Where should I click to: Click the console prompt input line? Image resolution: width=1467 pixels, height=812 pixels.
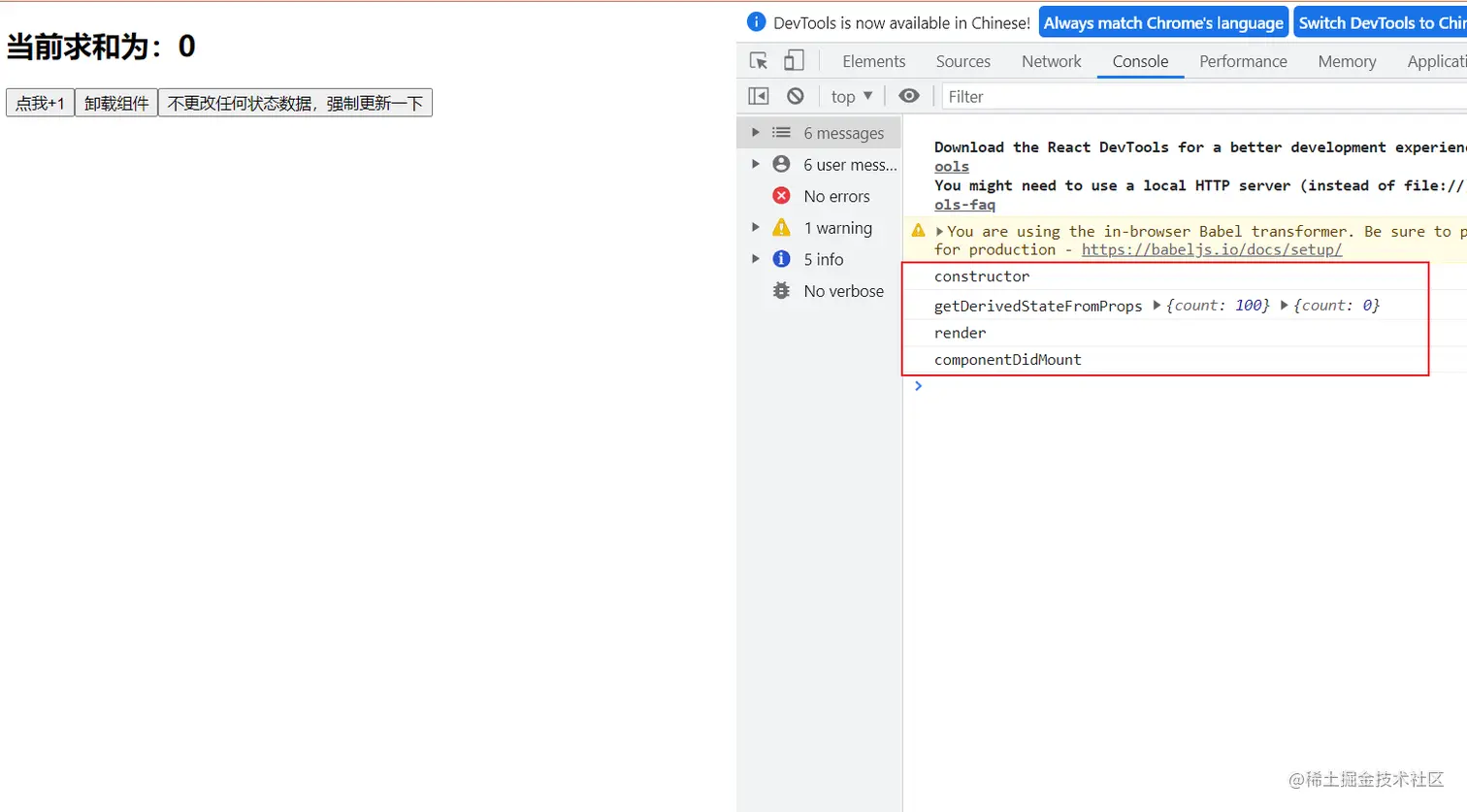coord(1185,386)
